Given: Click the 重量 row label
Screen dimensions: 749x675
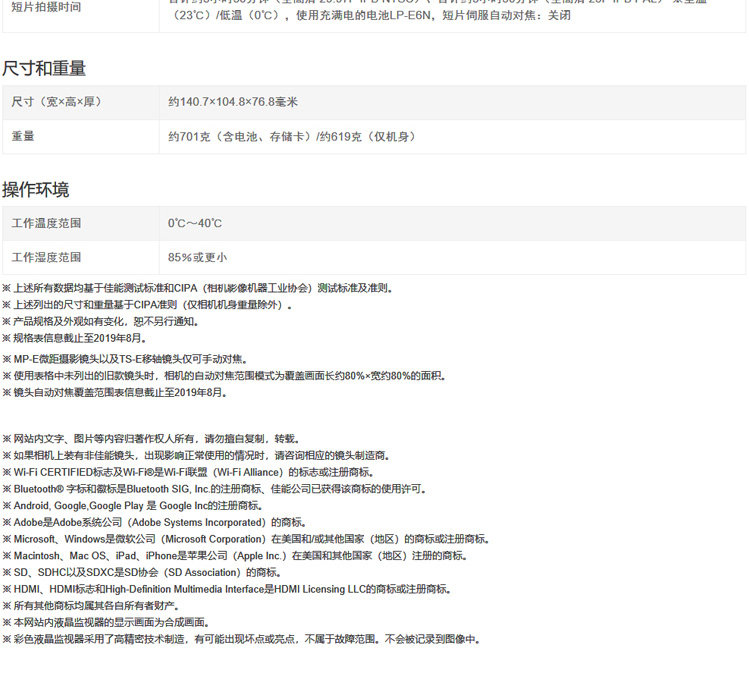Looking at the screenshot, I should pyautogui.click(x=23, y=136).
